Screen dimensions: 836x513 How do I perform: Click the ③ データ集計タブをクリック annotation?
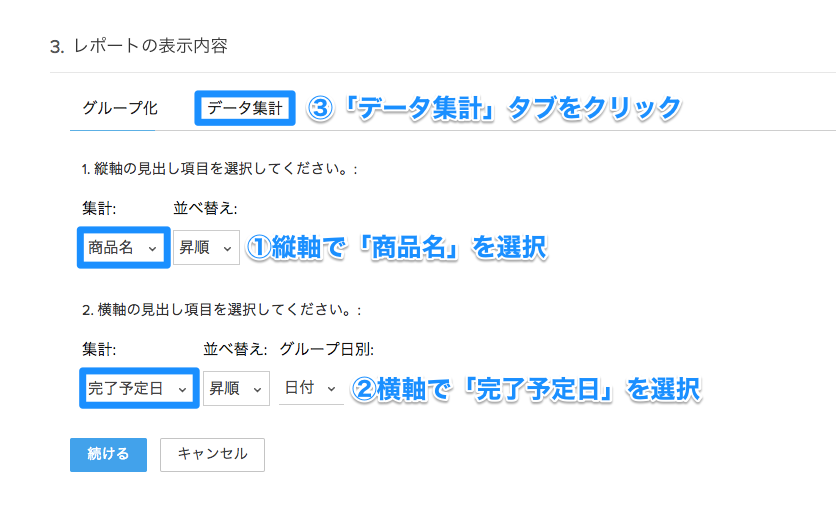coord(495,108)
